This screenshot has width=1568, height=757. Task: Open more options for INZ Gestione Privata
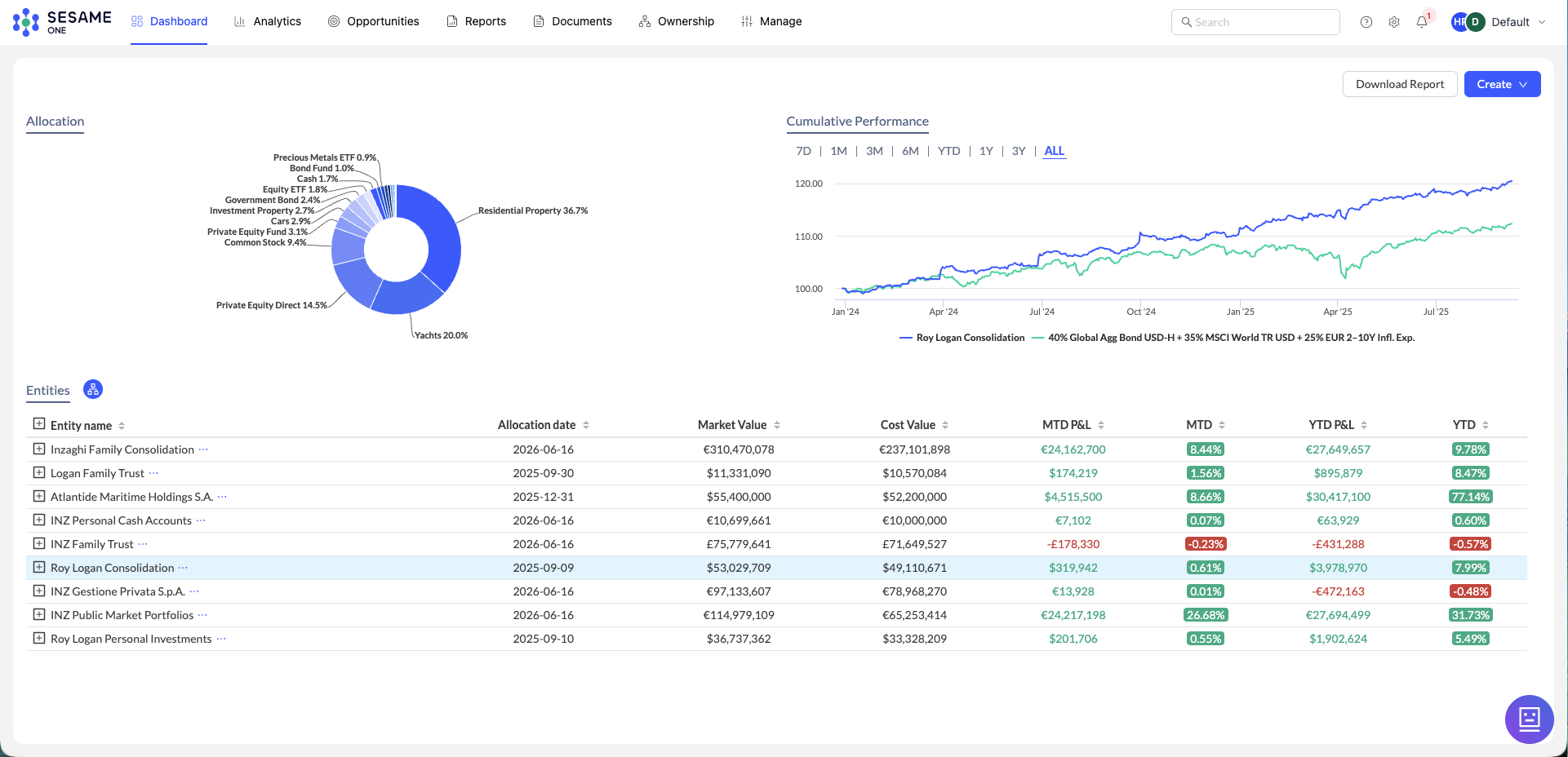point(194,591)
